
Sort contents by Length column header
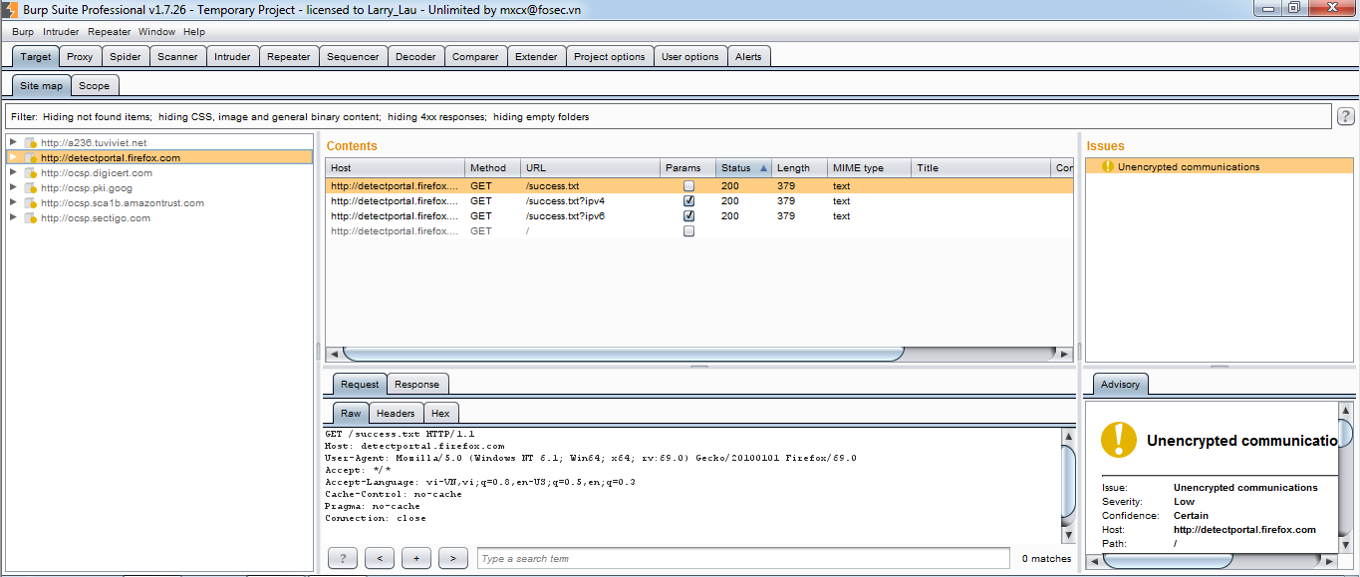[800, 168]
